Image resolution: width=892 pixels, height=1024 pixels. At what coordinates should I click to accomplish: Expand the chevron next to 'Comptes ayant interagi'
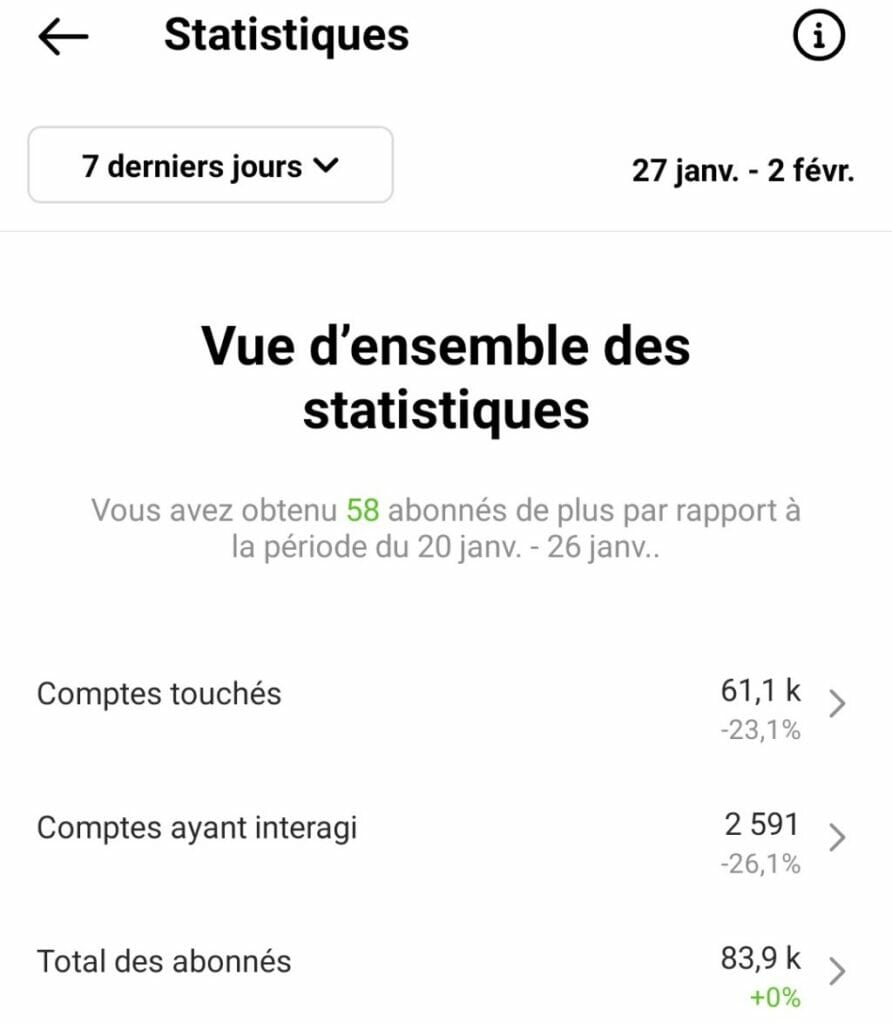pos(838,838)
